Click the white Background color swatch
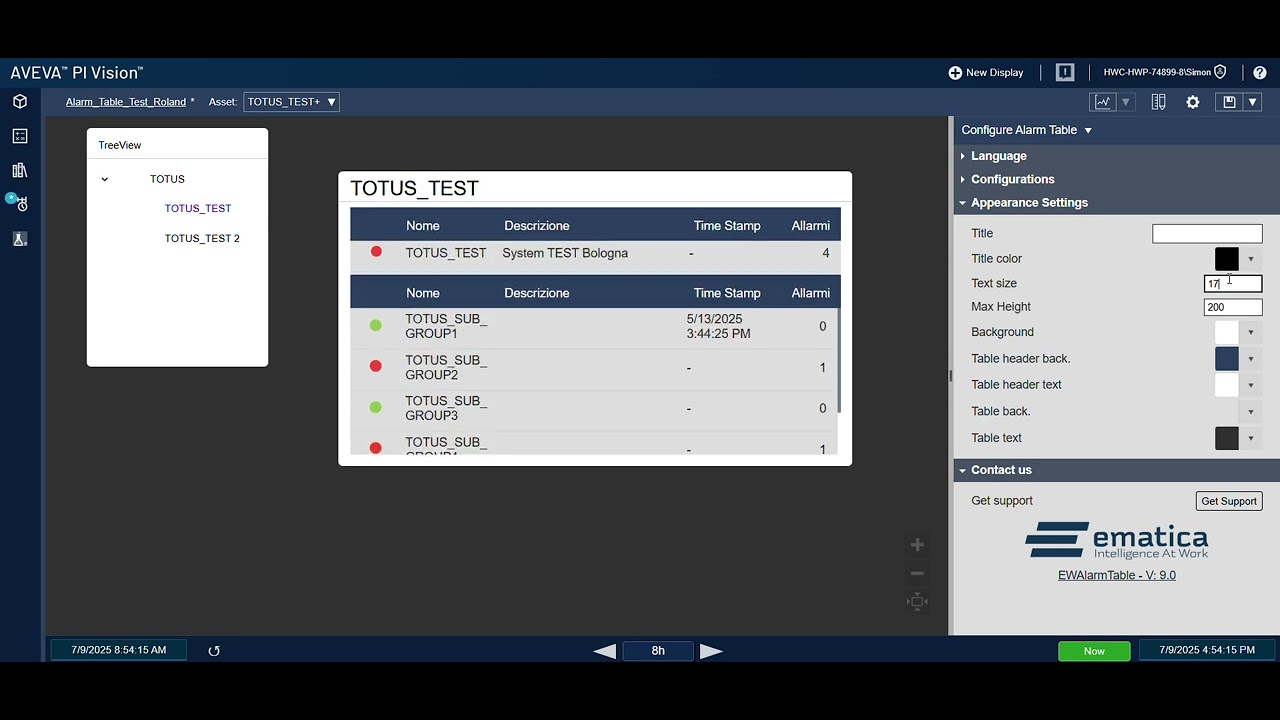Viewport: 1280px width, 720px height. (x=1227, y=332)
